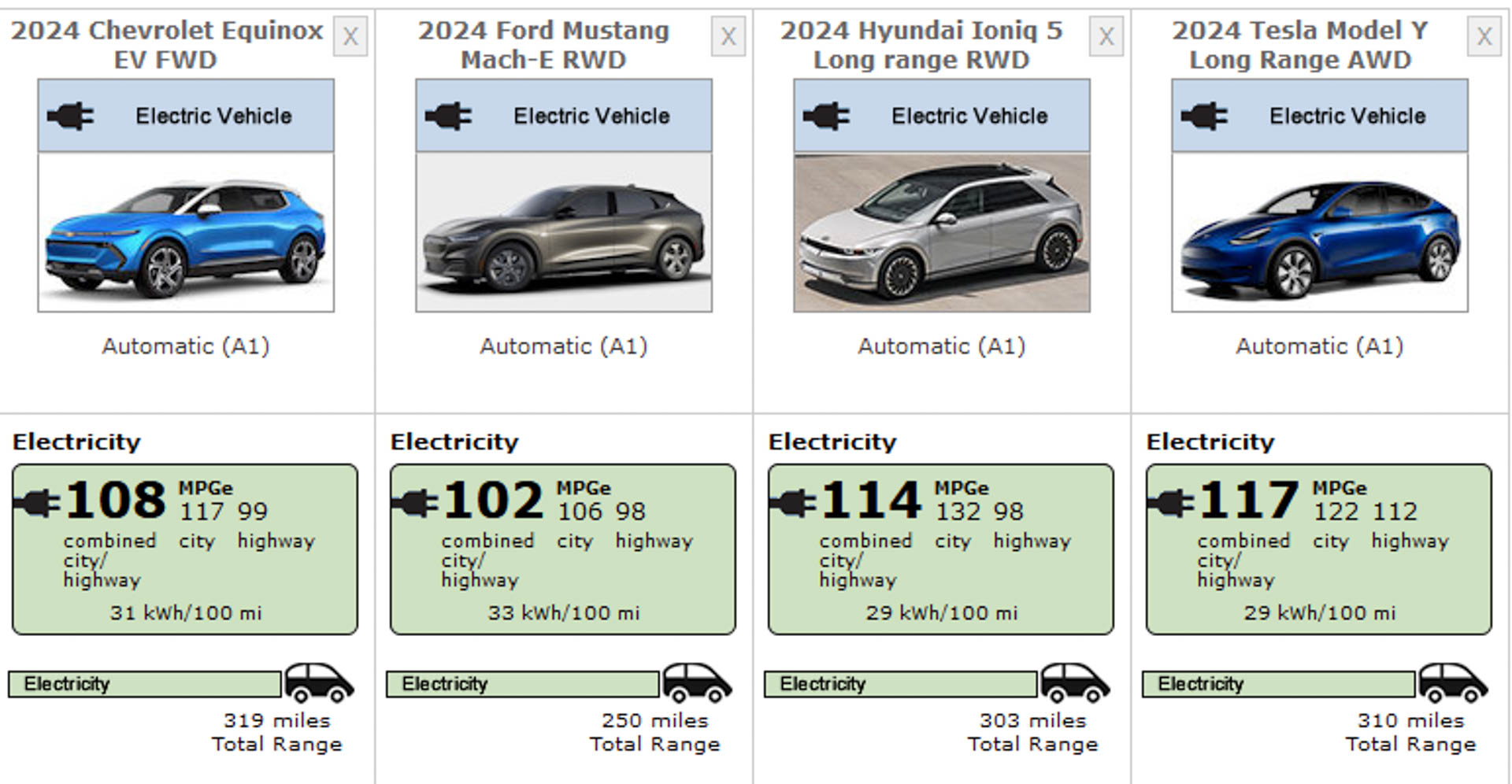1512x784 pixels.
Task: Click the silver Hyundai Ioniq 5 image
Action: (942, 233)
